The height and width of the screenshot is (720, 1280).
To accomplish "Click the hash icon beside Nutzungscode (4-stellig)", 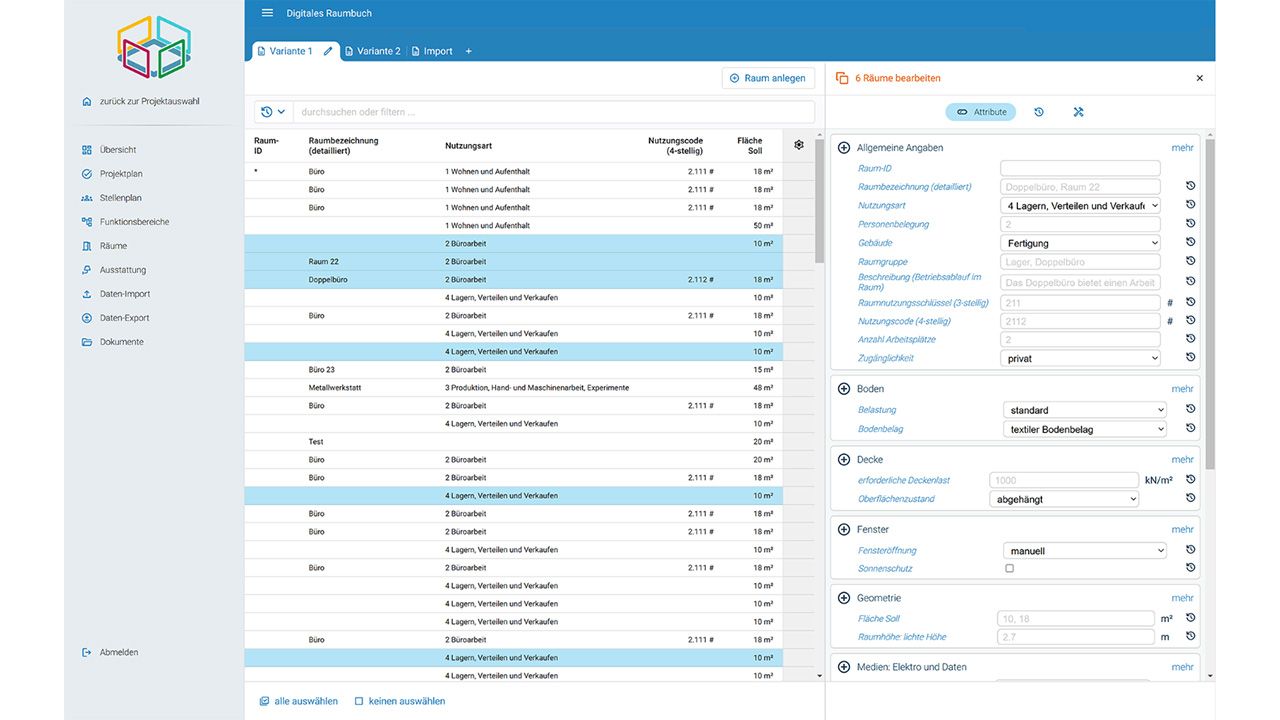I will [1170, 321].
